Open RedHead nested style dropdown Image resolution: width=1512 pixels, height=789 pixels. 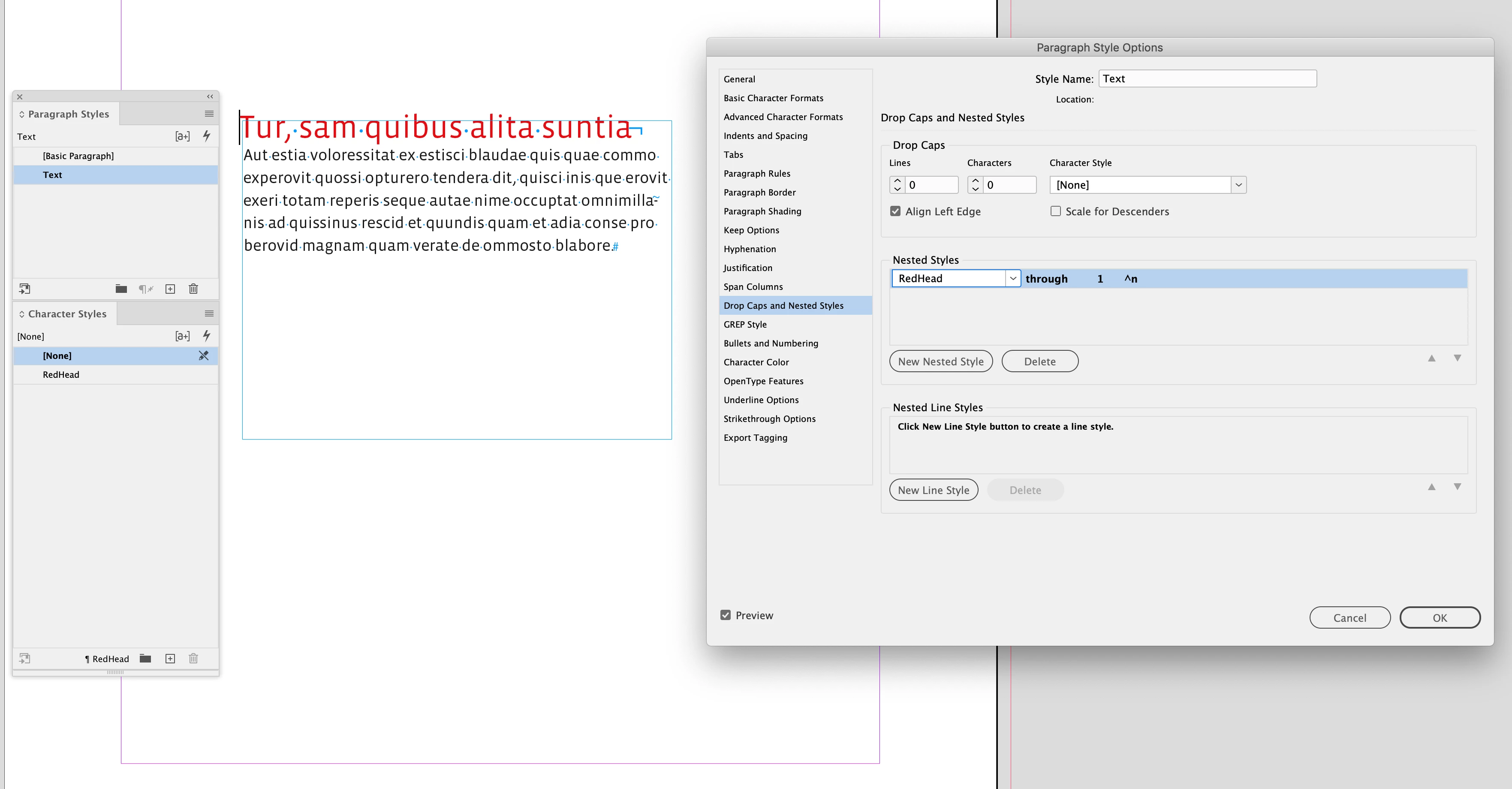[x=1012, y=279]
